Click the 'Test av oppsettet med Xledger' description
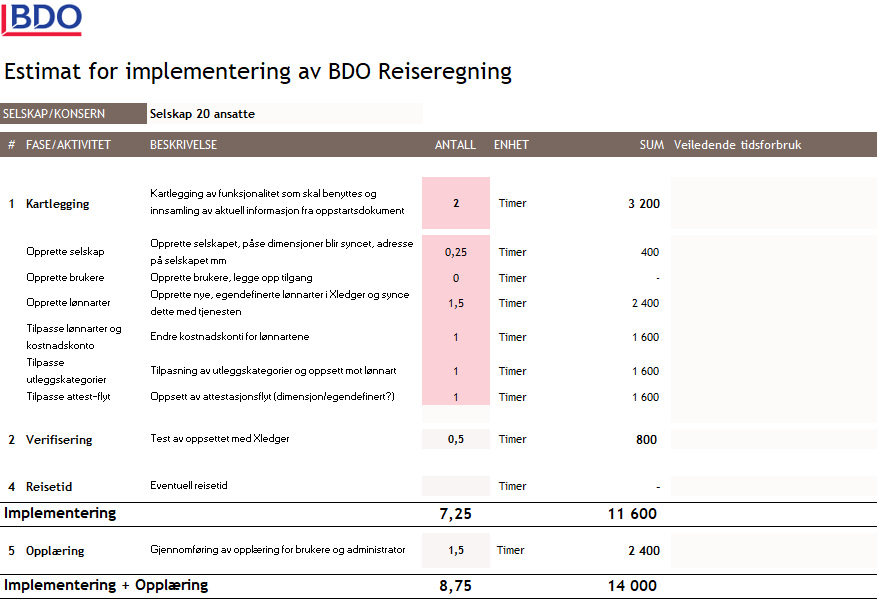The height and width of the screenshot is (601, 878). [x=220, y=439]
